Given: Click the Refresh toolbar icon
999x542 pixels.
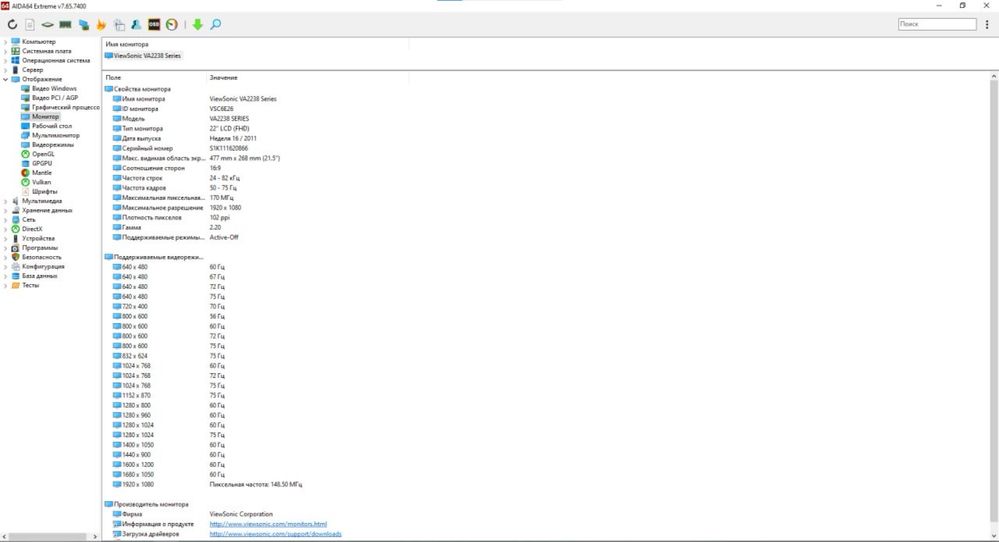Looking at the screenshot, I should 12,24.
